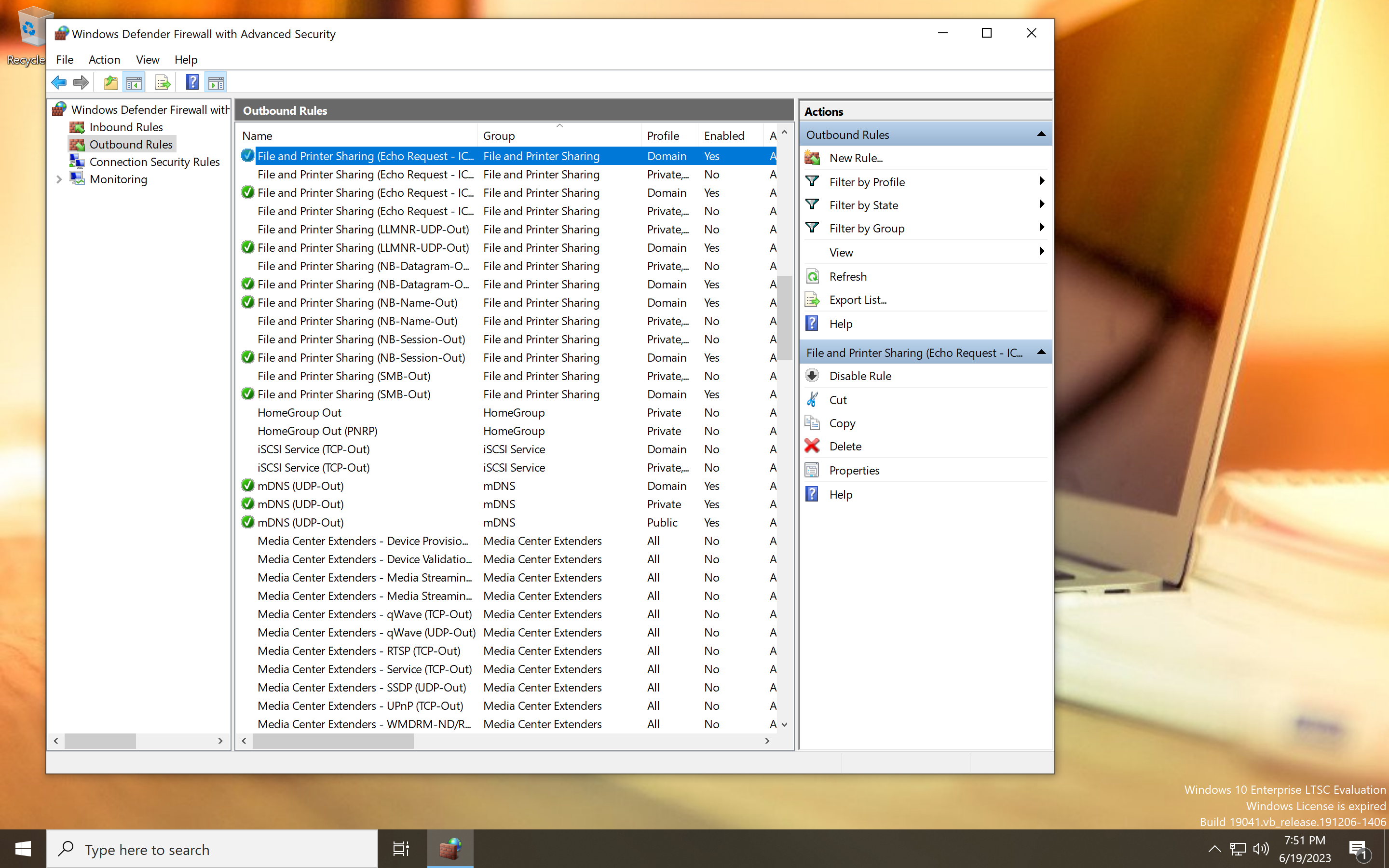Open the View menu
This screenshot has width=1389, height=868.
[148, 60]
